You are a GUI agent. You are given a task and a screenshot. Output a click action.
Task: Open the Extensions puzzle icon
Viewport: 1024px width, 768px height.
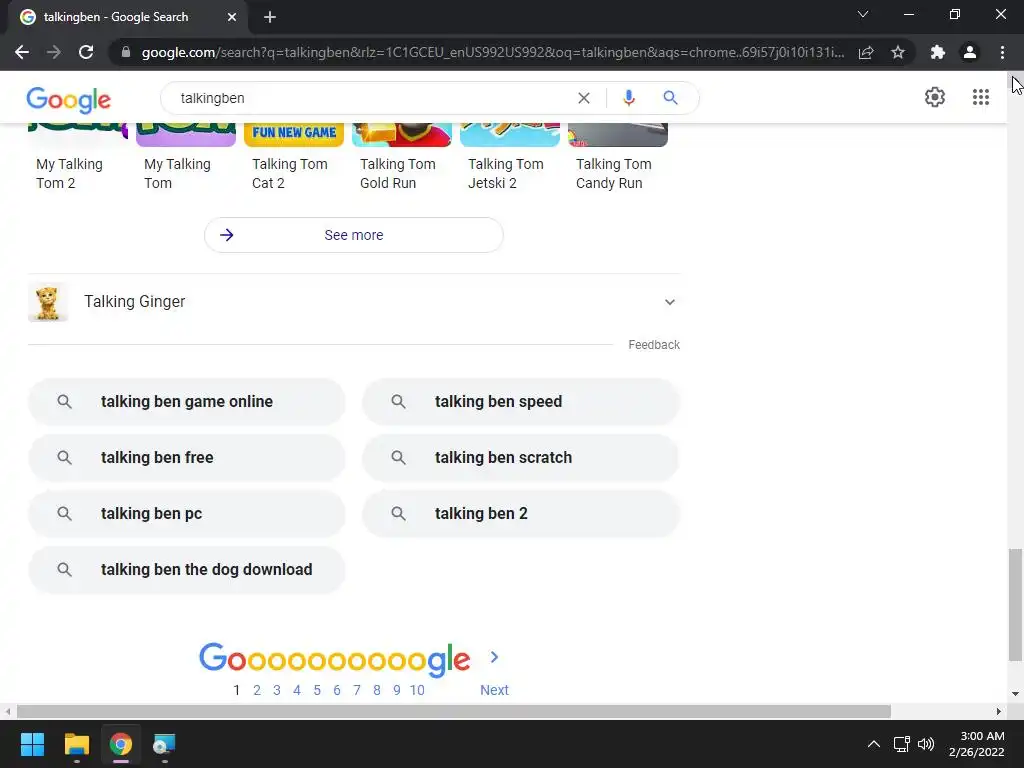point(938,52)
